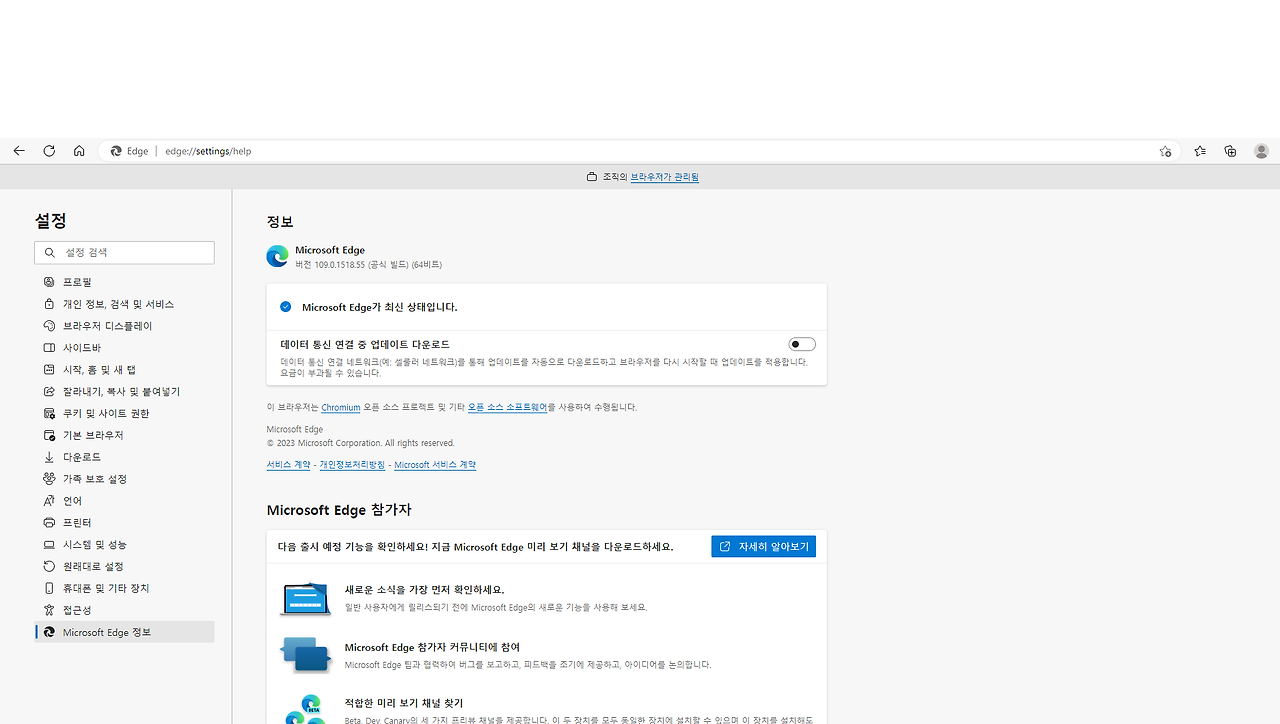Click the share icon beside 잘라내기, 복사 및 붙여넣기
The height and width of the screenshot is (724, 1280).
click(49, 392)
